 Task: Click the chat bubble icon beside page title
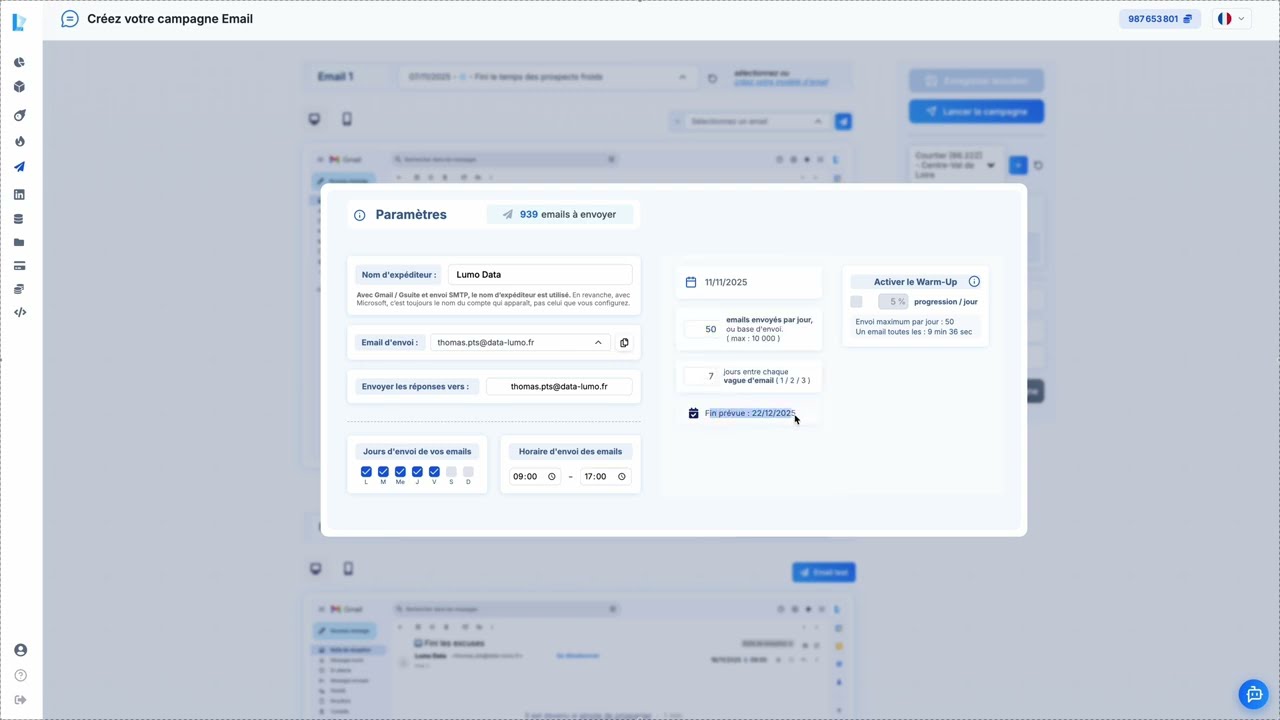tap(69, 19)
